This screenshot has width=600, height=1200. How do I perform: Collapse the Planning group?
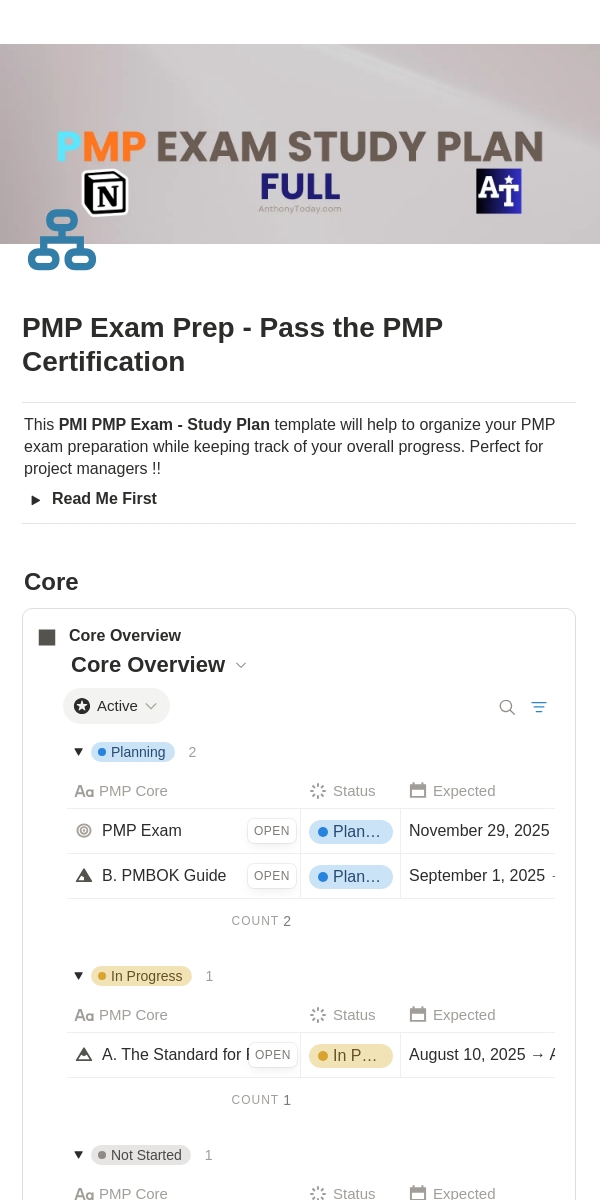click(78, 752)
